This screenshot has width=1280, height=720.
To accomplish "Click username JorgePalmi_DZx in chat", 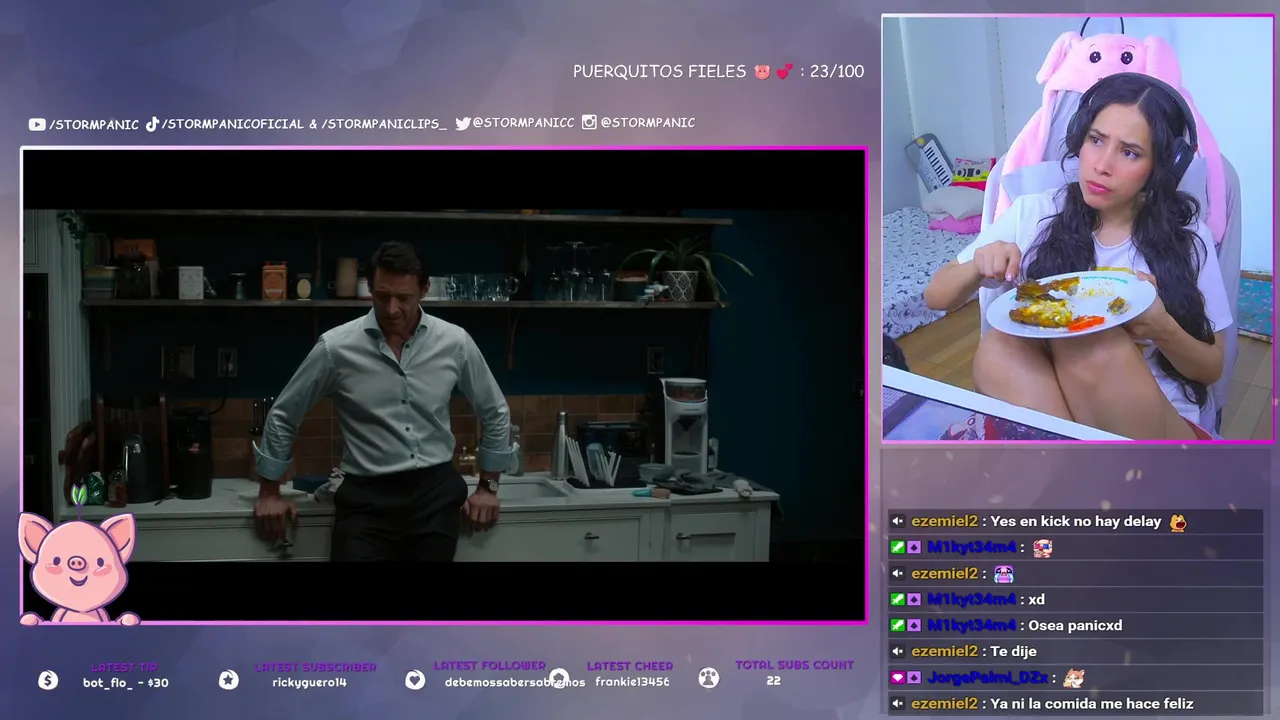I will tap(987, 677).
